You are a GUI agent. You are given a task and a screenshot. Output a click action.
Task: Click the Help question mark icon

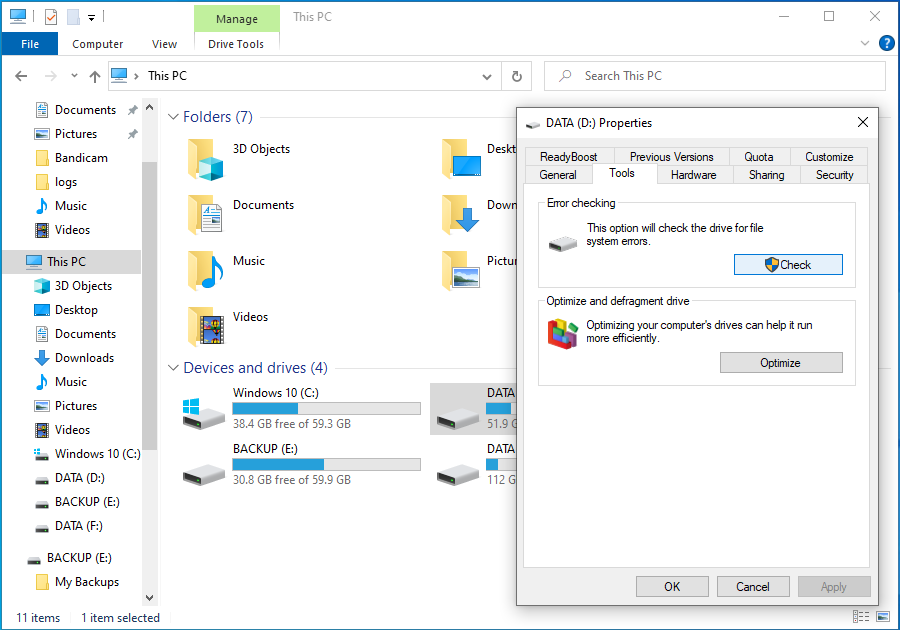[886, 43]
